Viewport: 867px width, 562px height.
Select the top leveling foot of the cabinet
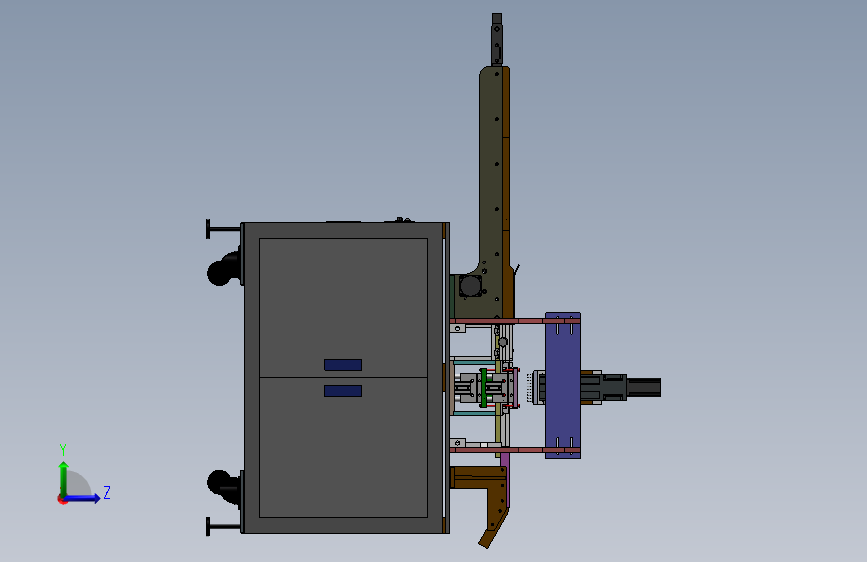point(223,229)
